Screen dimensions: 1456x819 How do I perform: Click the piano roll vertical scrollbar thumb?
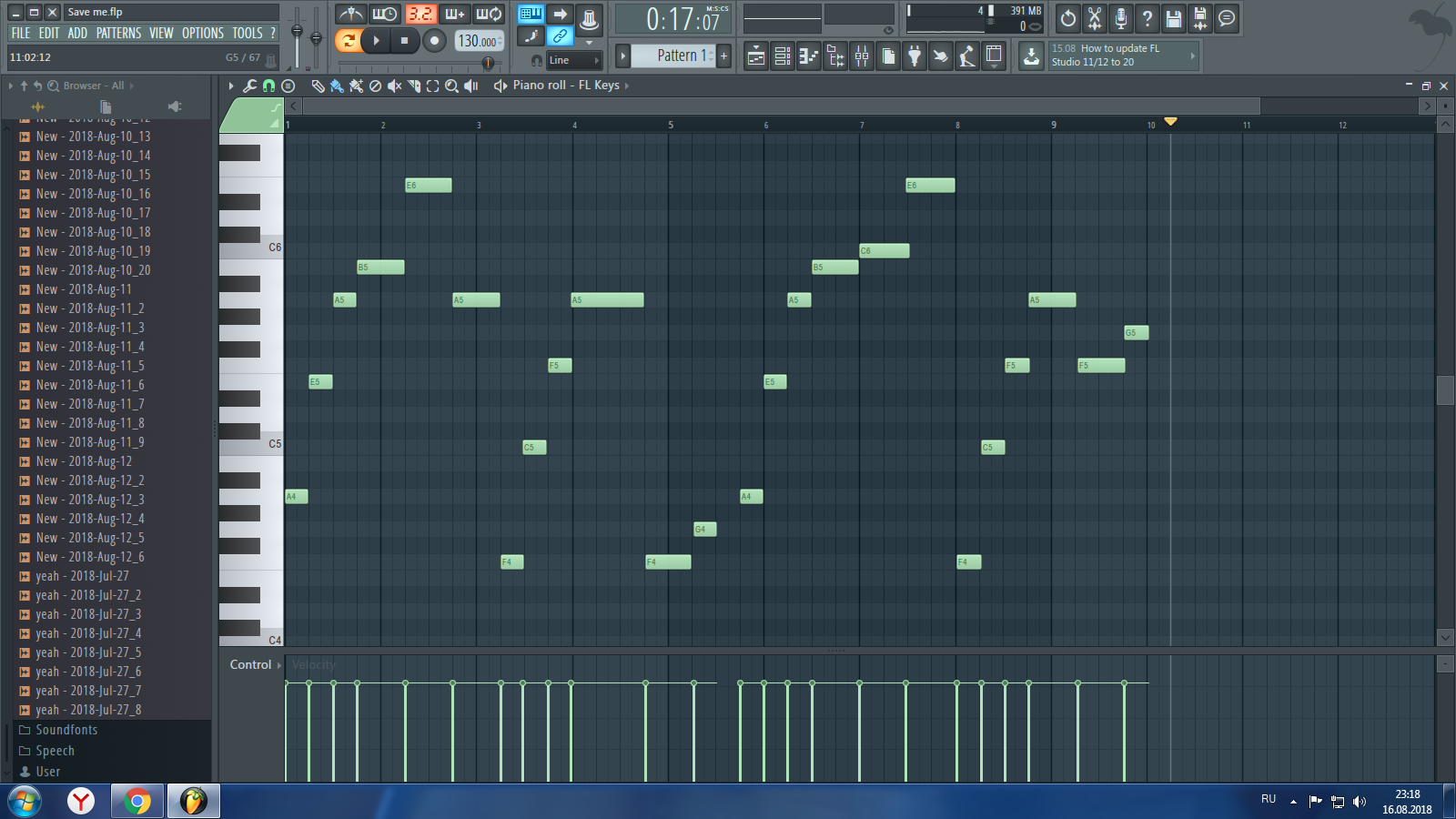coord(1445,389)
